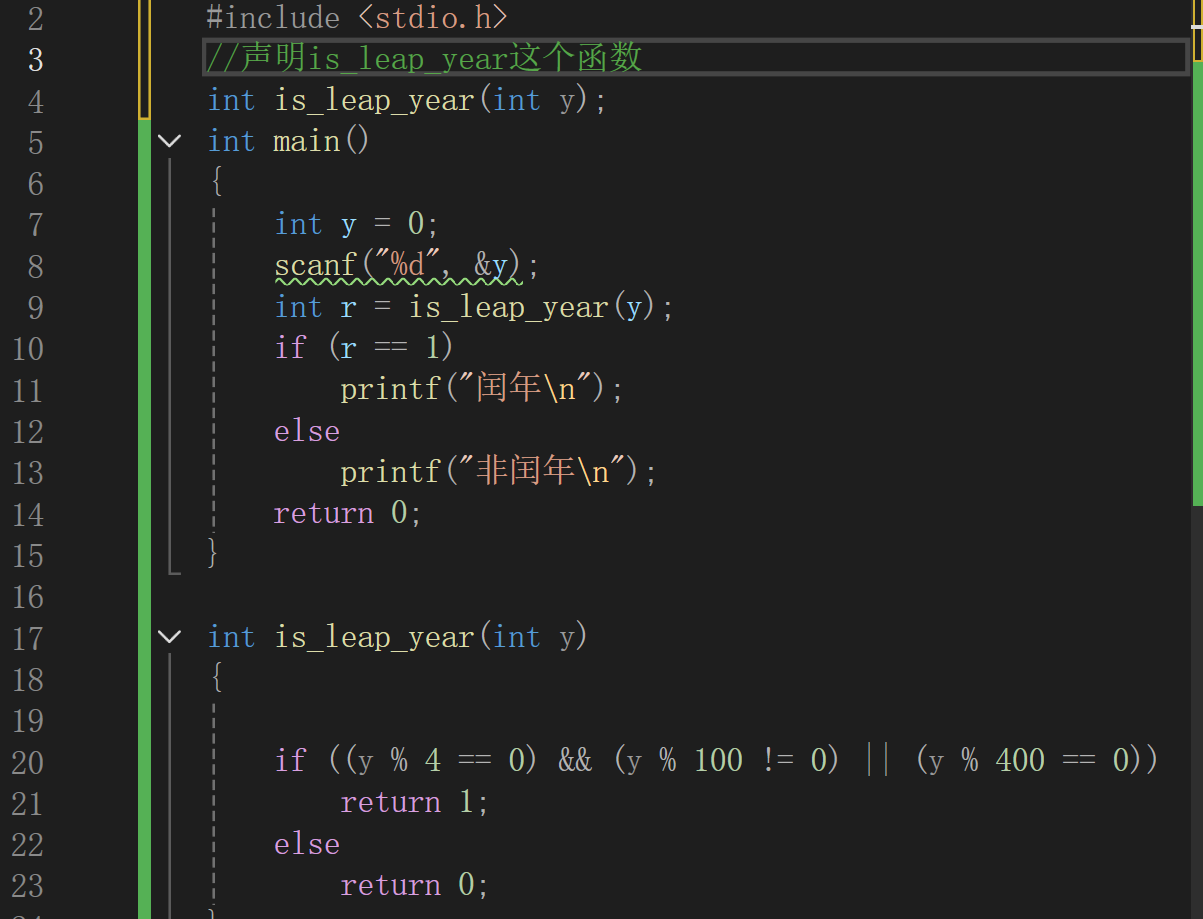Image resolution: width=1203 pixels, height=919 pixels.
Task: Click line number 2 in the gutter
Action: (35, 19)
